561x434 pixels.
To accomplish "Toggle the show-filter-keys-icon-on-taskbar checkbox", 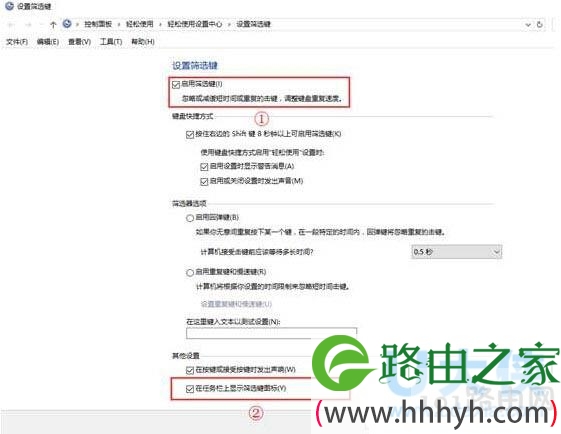I will click(190, 389).
